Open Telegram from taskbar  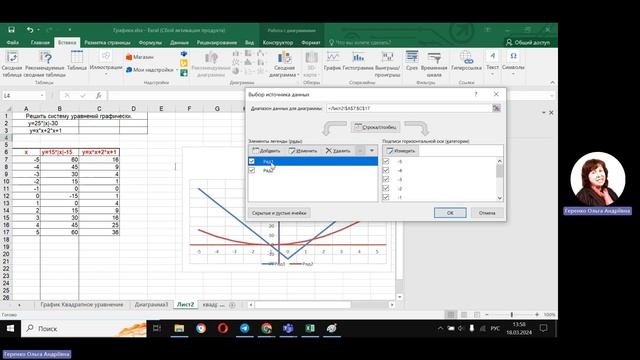[x=244, y=328]
